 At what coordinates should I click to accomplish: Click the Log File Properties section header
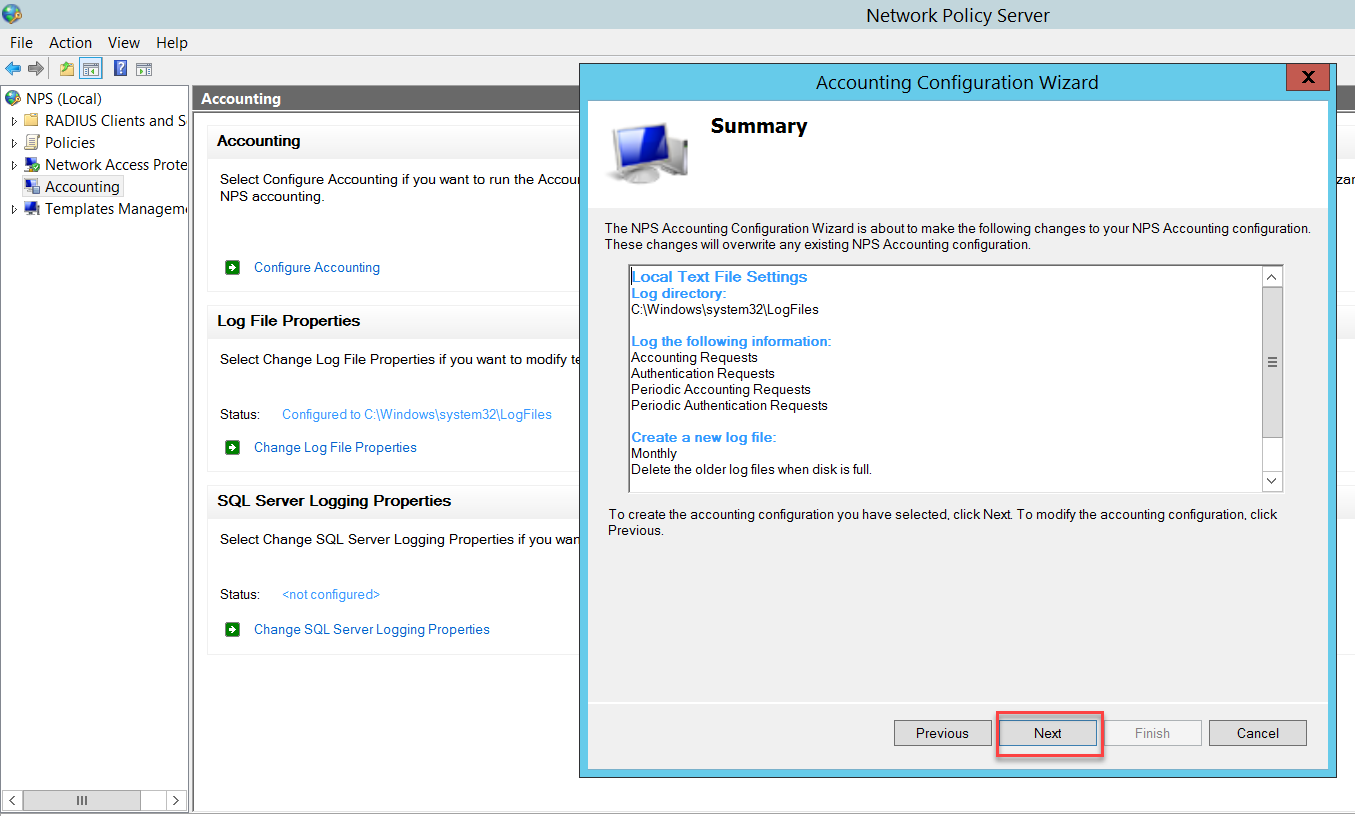288,321
